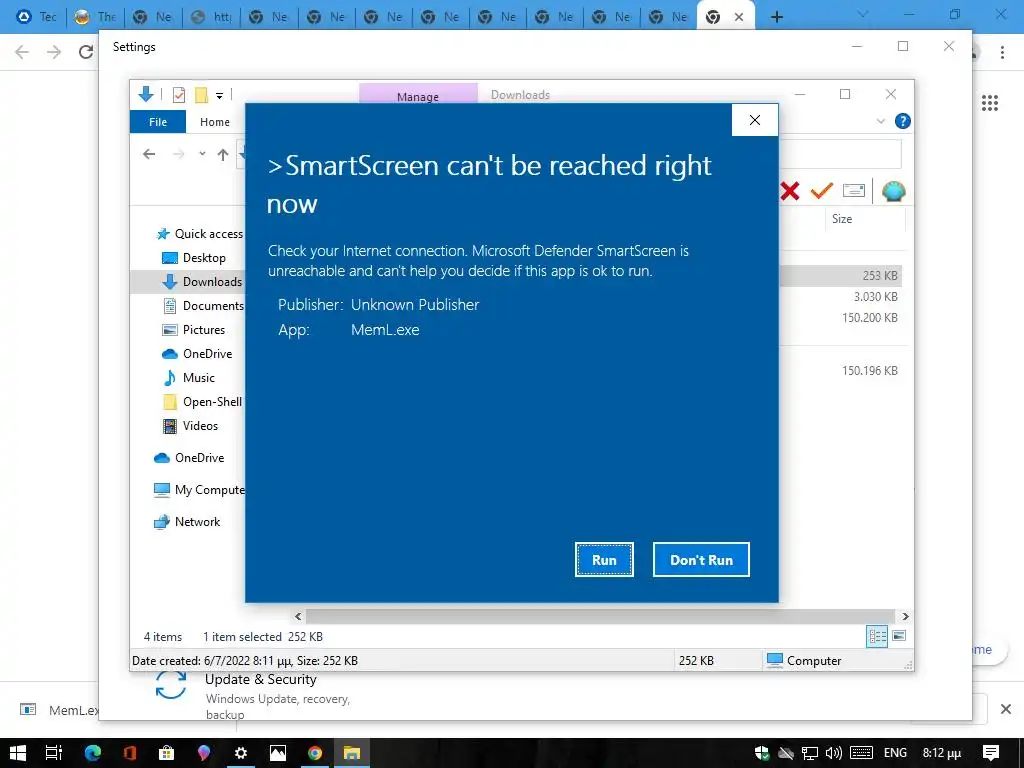Click the 150.200 KB file size

869,318
